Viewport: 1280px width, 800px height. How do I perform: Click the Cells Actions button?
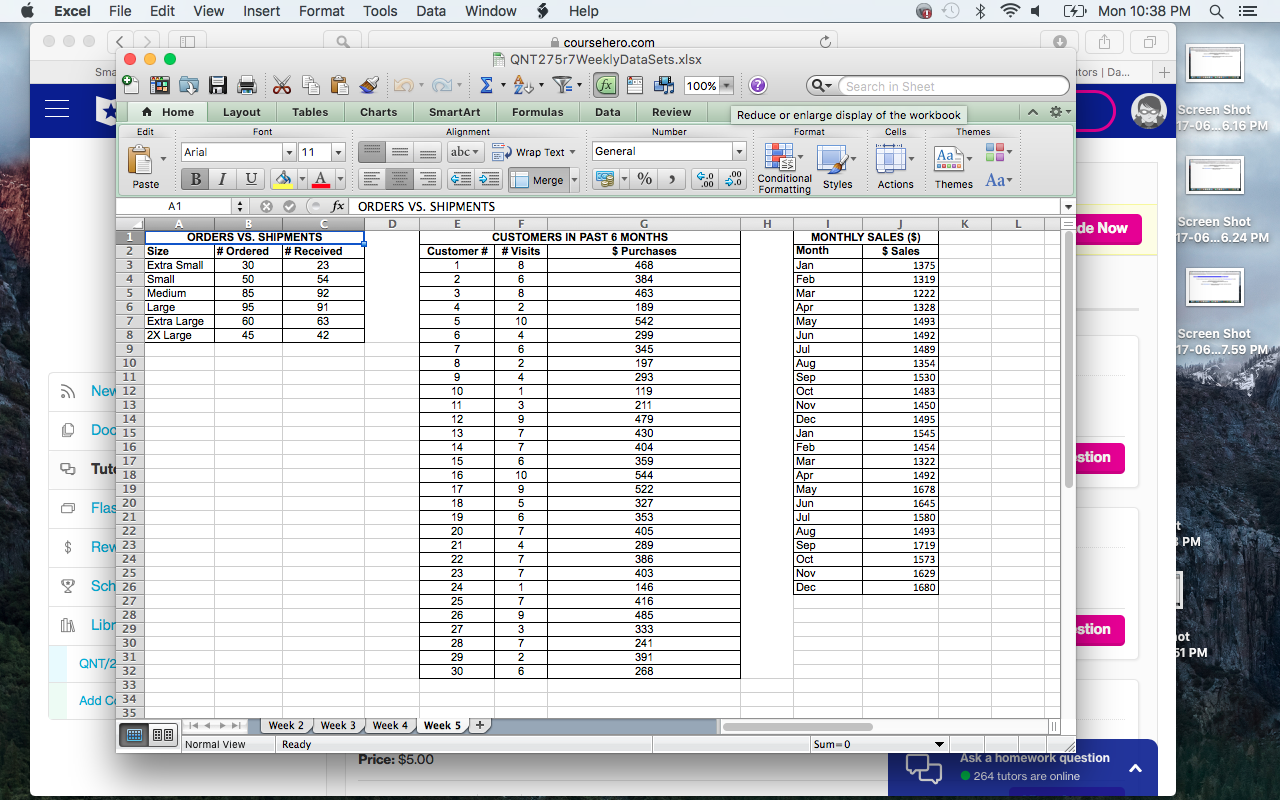point(895,167)
